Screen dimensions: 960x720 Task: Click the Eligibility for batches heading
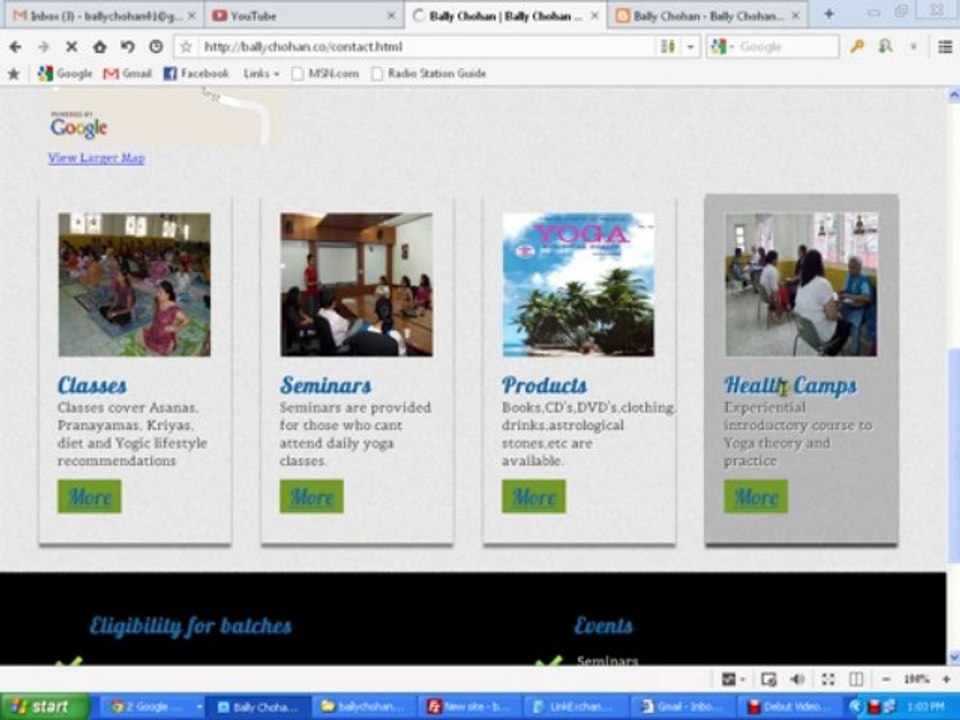[x=190, y=626]
